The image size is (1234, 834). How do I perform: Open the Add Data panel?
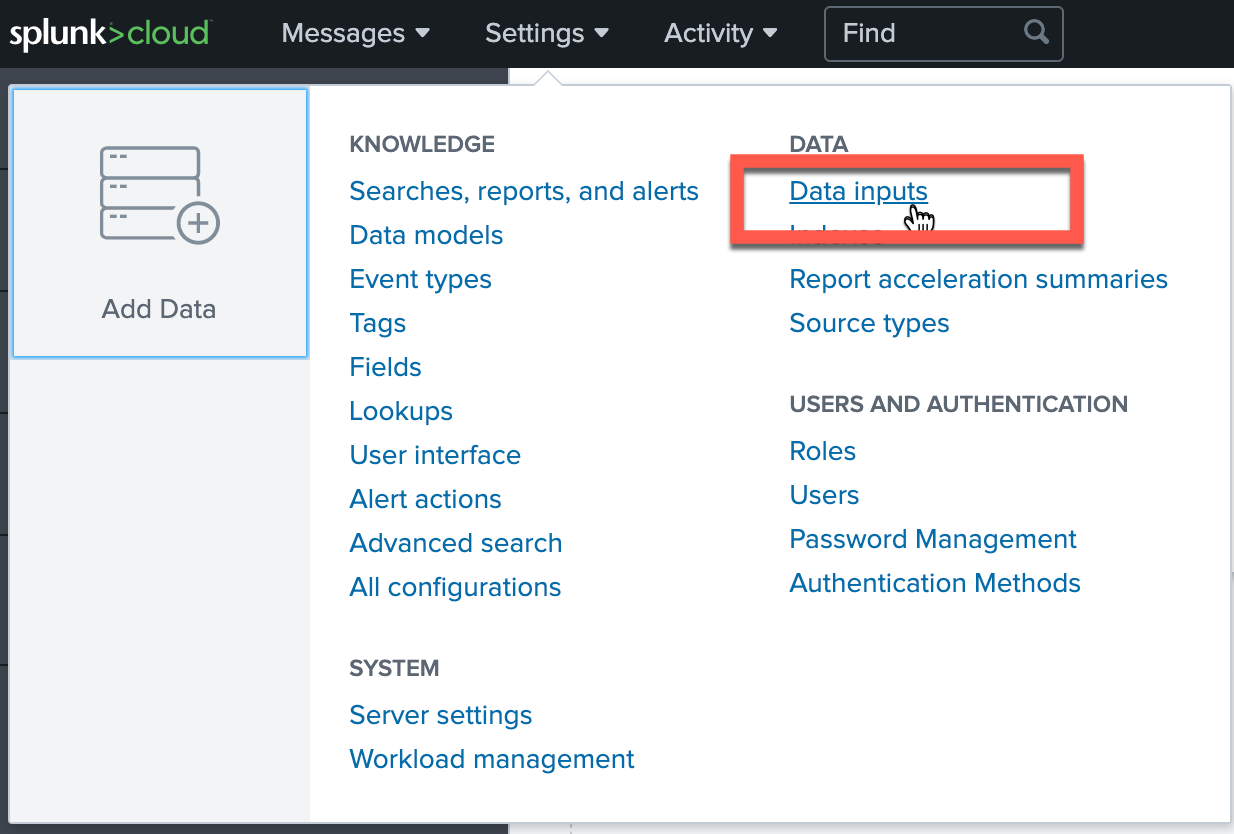pyautogui.click(x=159, y=222)
